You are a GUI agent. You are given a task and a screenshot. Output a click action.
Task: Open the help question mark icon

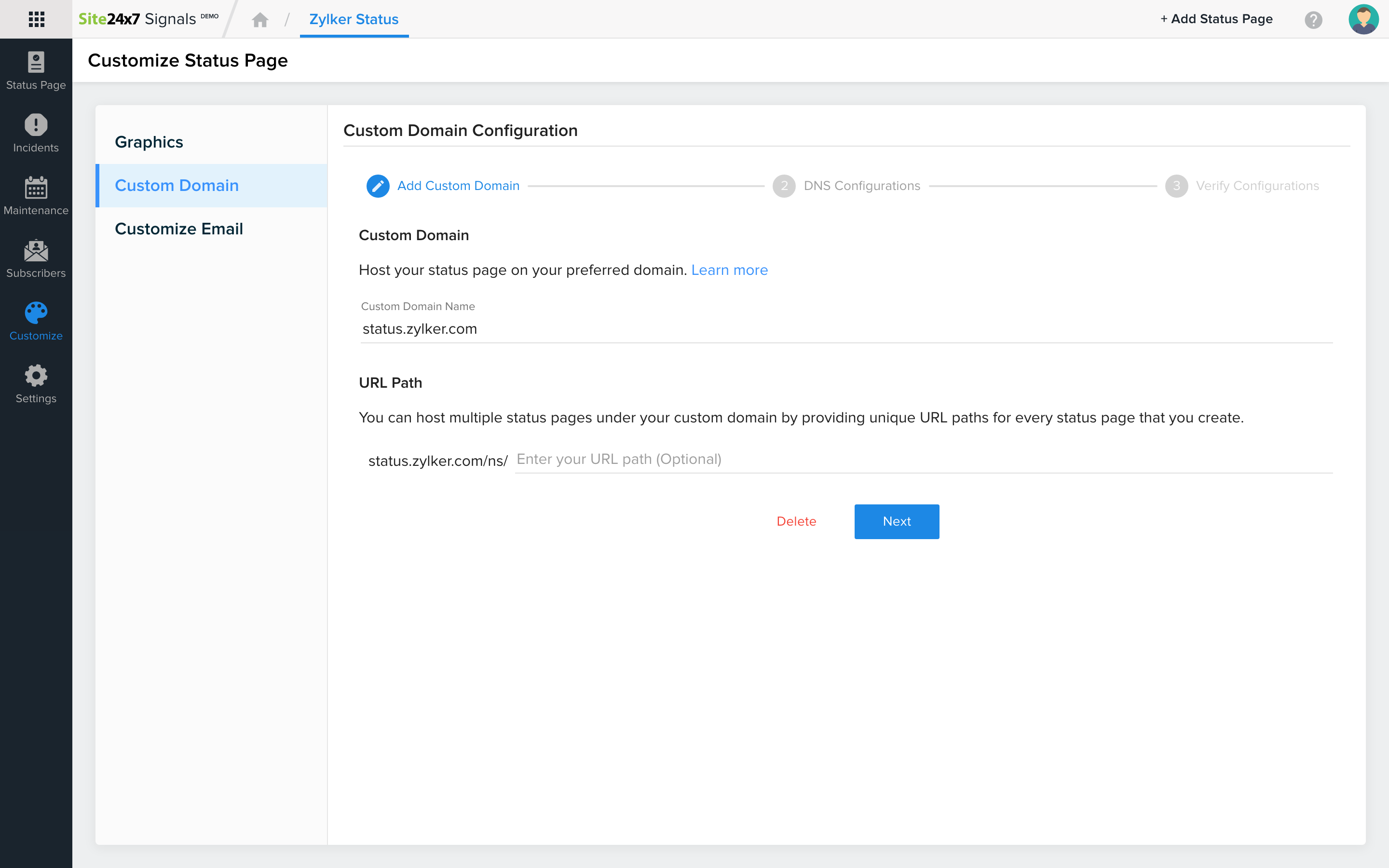[1313, 20]
